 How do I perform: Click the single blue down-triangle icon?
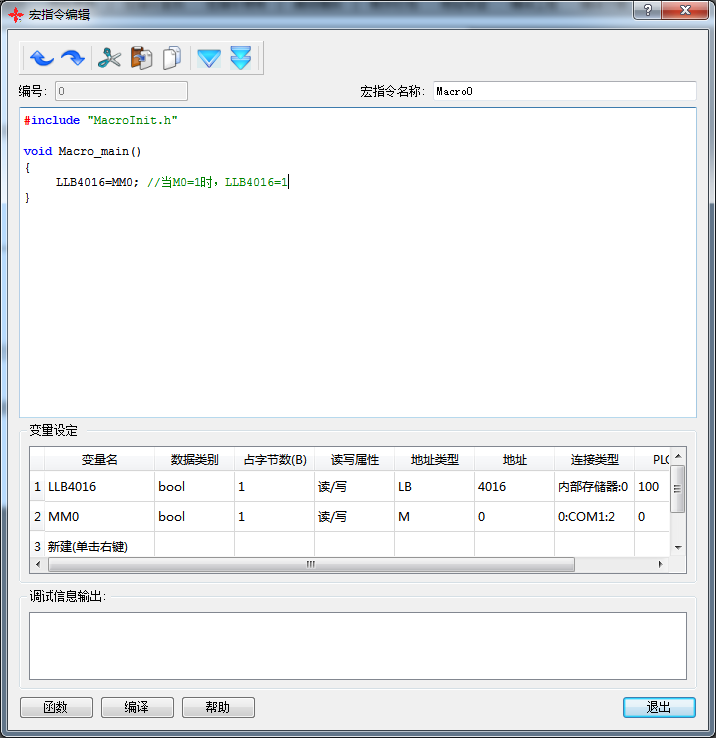[x=208, y=59]
